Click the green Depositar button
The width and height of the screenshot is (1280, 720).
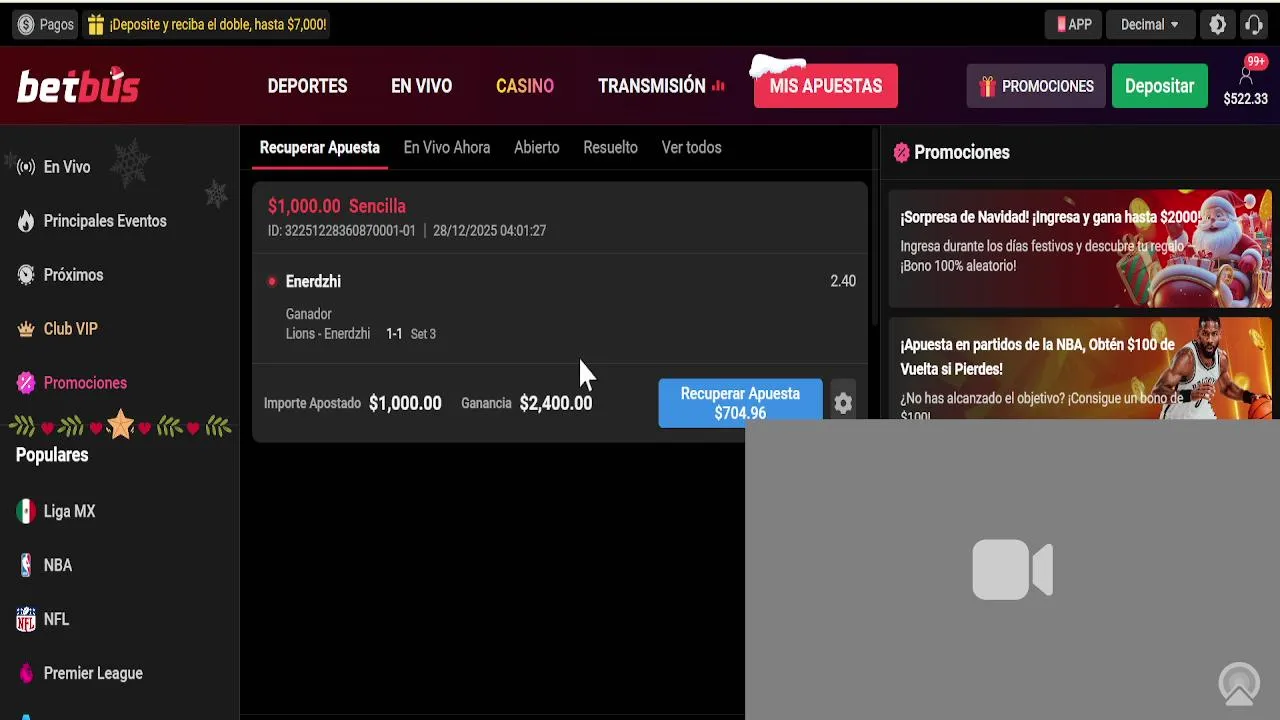coord(1160,86)
